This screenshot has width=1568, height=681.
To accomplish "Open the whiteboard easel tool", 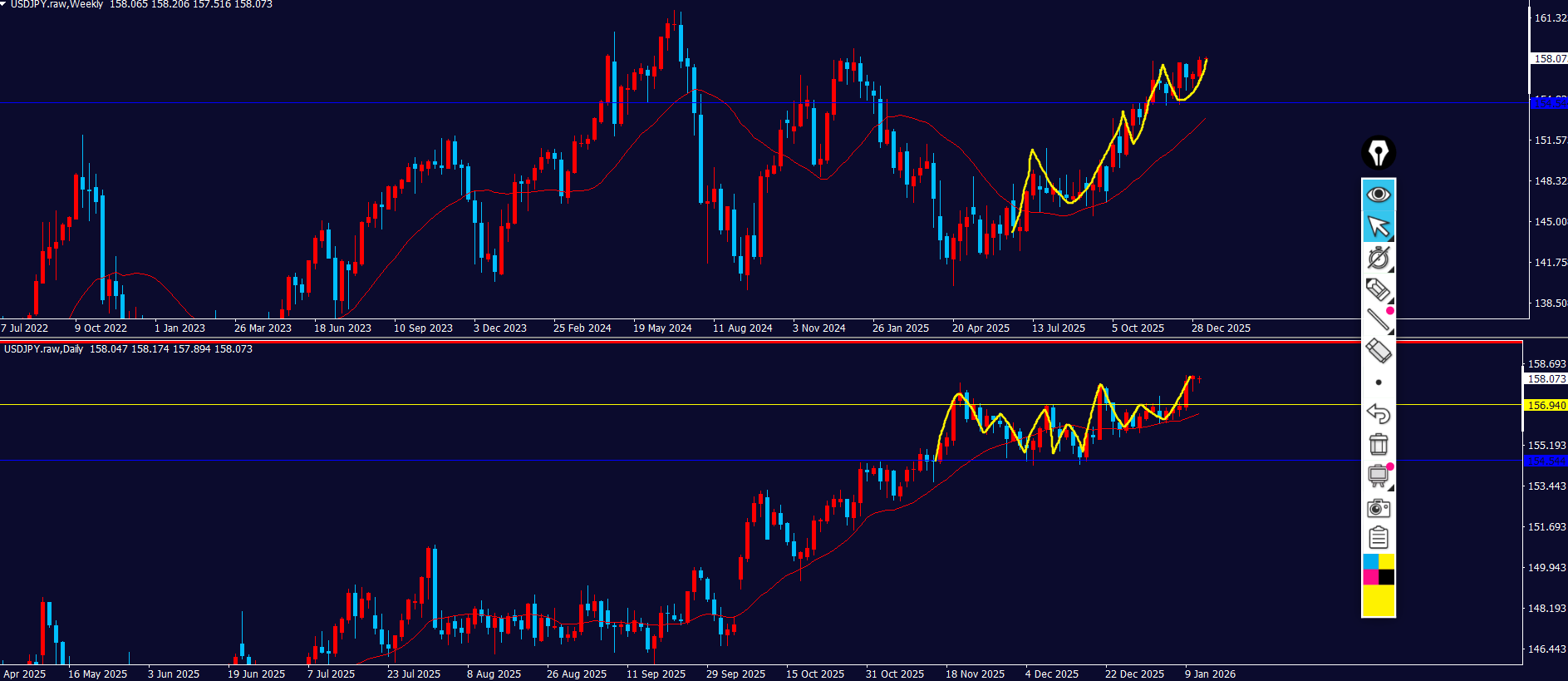I will [x=1379, y=476].
